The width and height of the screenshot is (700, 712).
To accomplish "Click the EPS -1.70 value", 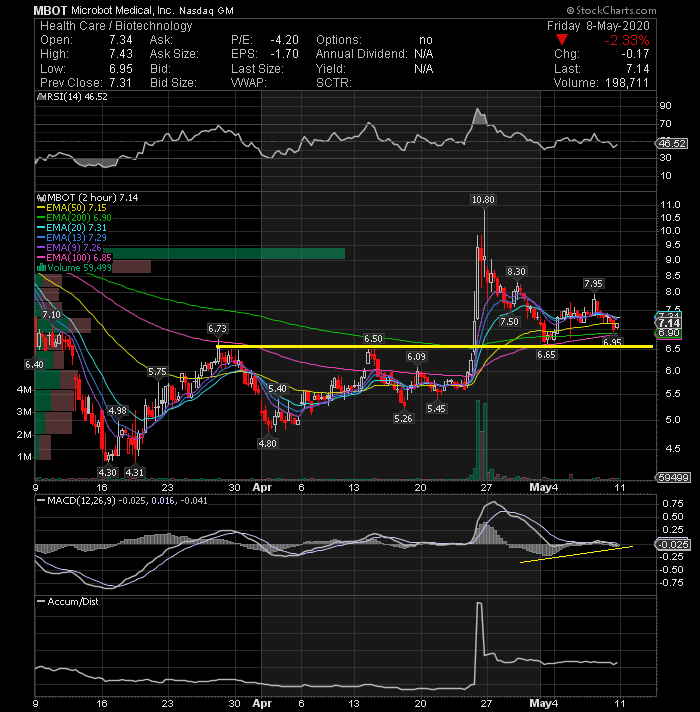I will point(284,54).
